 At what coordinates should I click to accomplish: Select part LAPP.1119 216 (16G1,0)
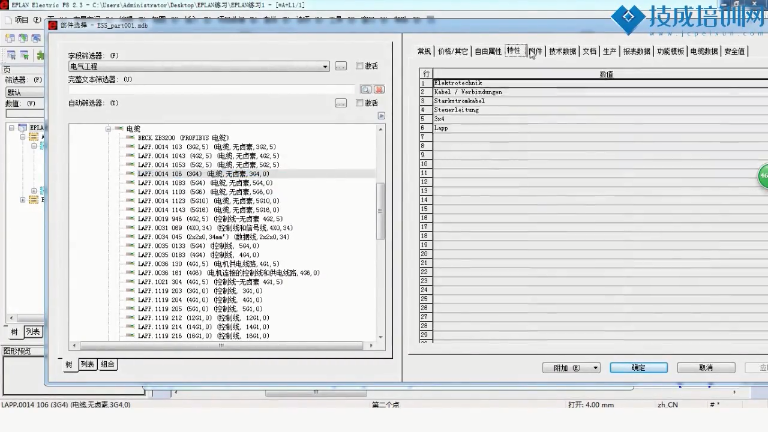point(203,336)
